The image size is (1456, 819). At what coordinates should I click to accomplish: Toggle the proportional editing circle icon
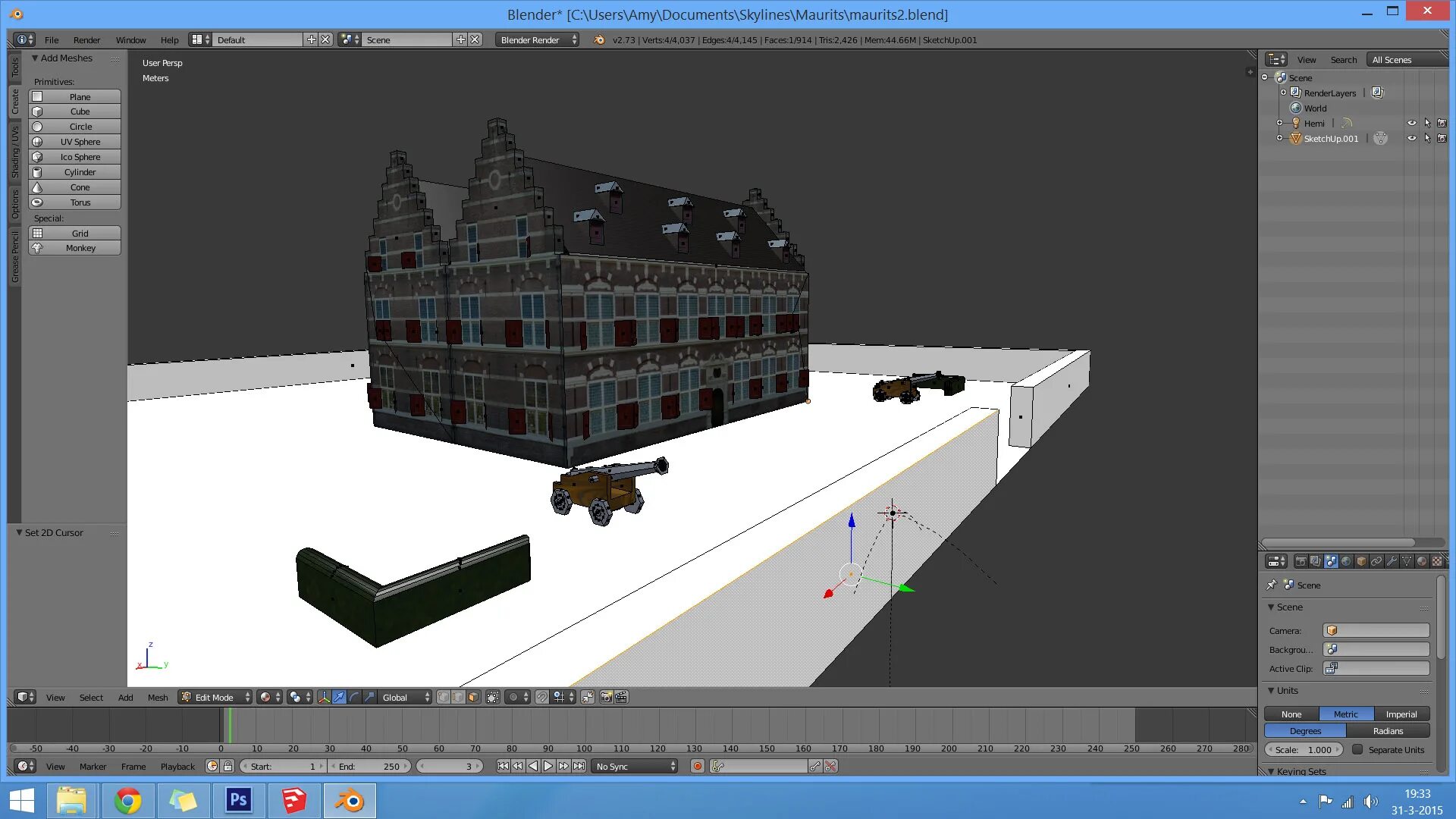(513, 697)
